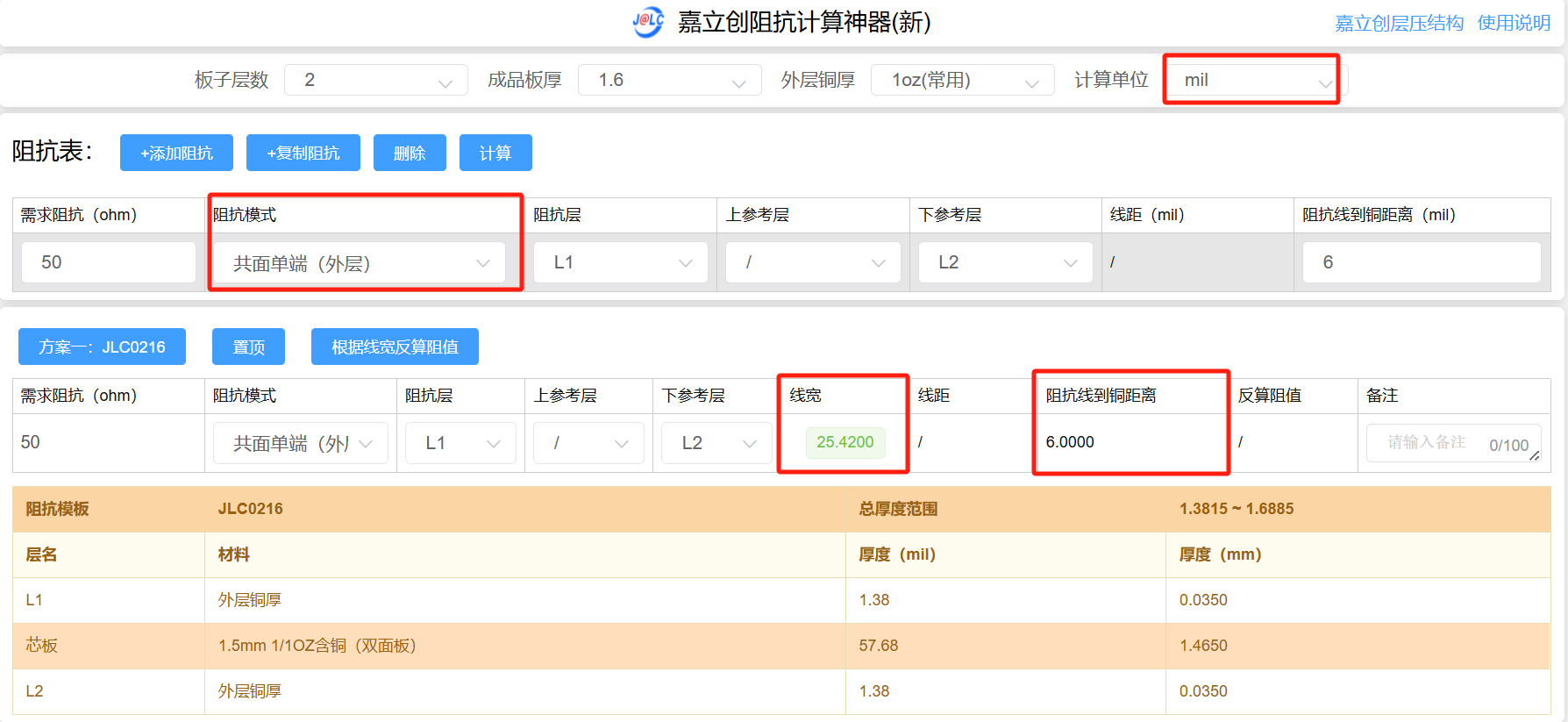1568x722 pixels.
Task: Edit the 阻抗线到铜距离 input containing 6
Action: point(1422,262)
